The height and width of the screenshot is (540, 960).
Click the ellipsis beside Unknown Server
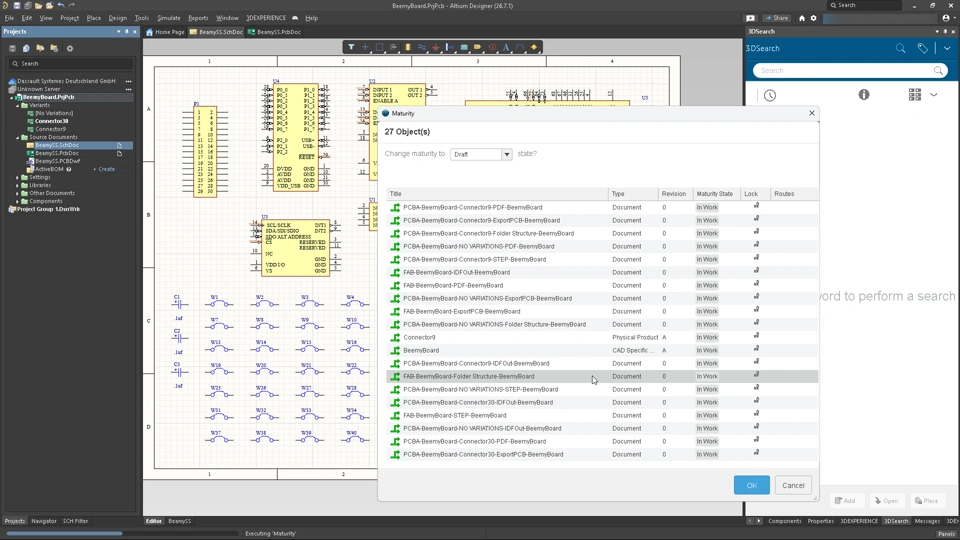[128, 89]
